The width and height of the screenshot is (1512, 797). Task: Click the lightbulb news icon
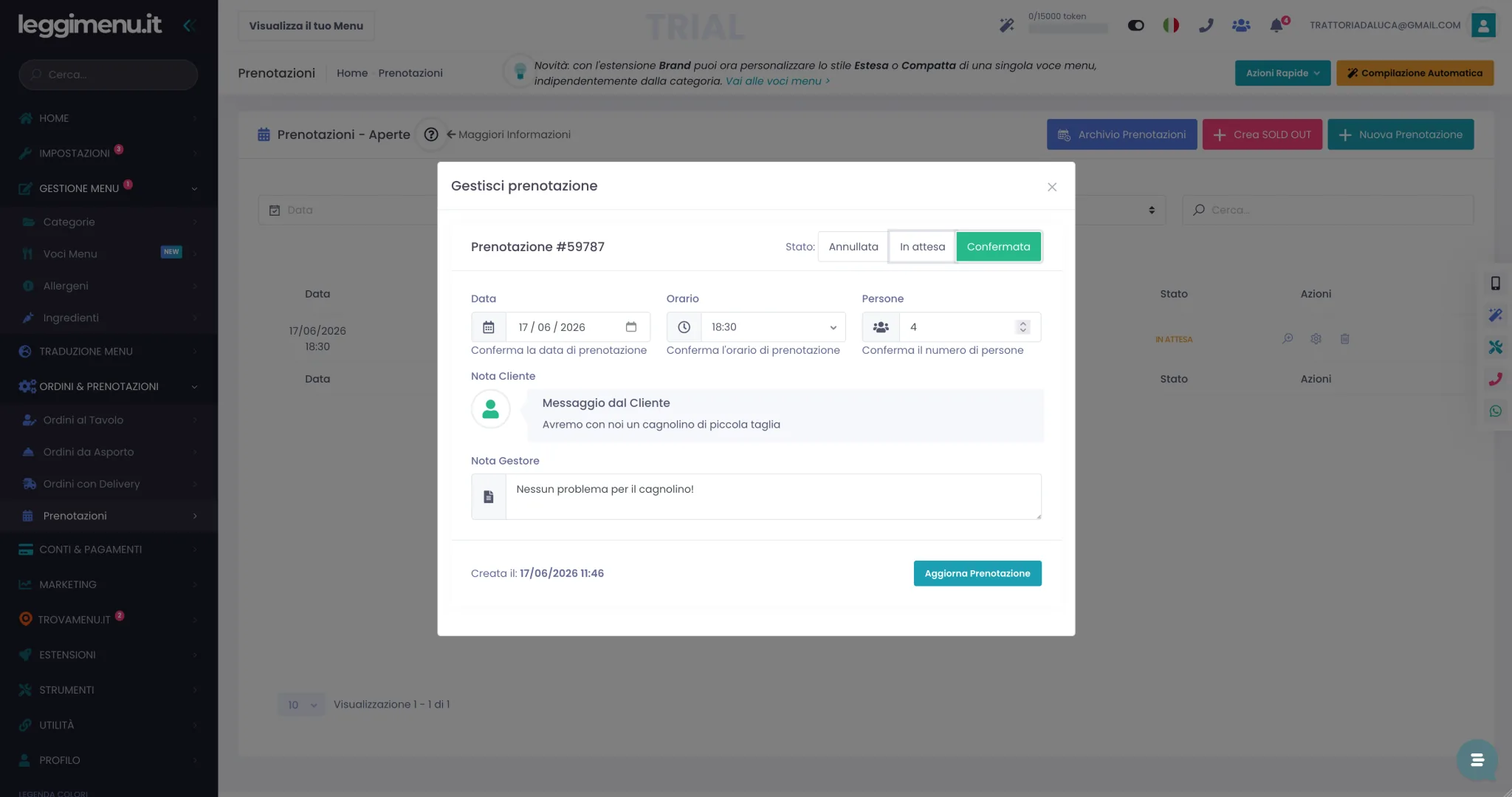tap(520, 71)
